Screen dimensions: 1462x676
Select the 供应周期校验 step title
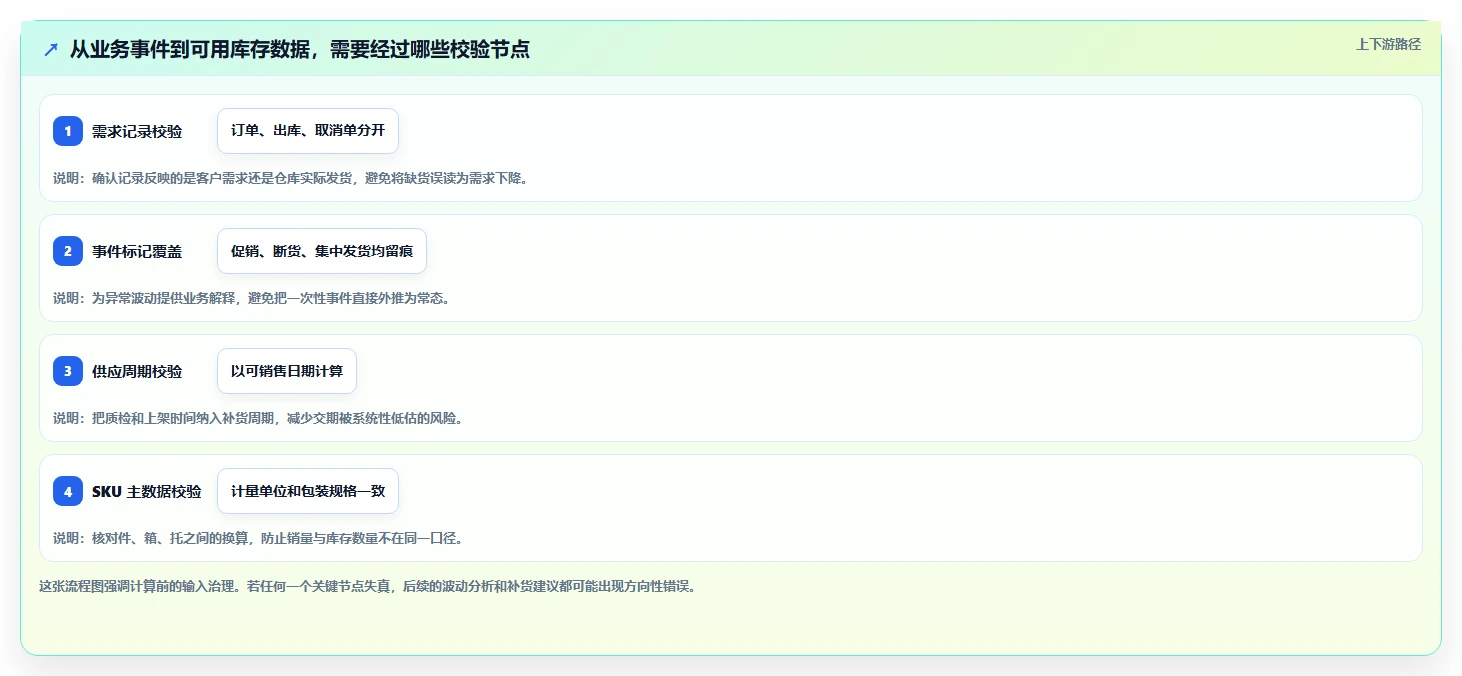coord(137,371)
